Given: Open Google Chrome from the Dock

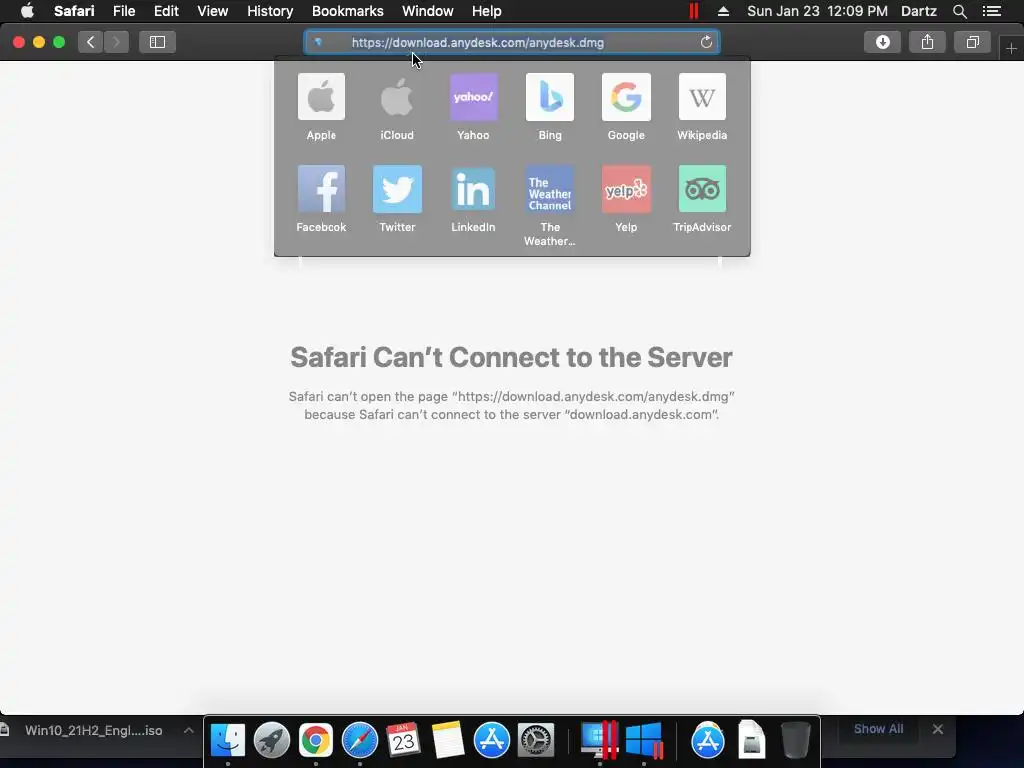Looking at the screenshot, I should [315, 740].
